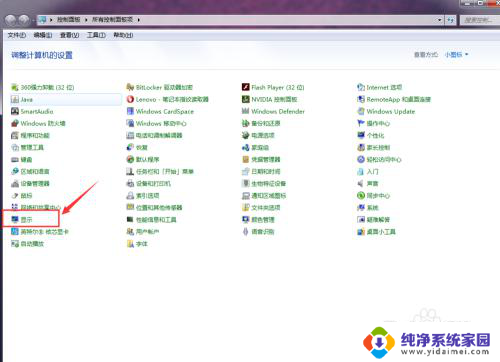Screen dimensions: 500x362
Task: Open 索引选项 (Indexing Options)
Action: (x=143, y=195)
